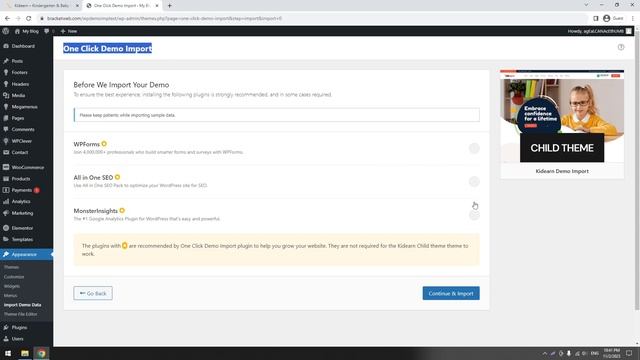Click the taskbar clock and date

tap(611, 353)
